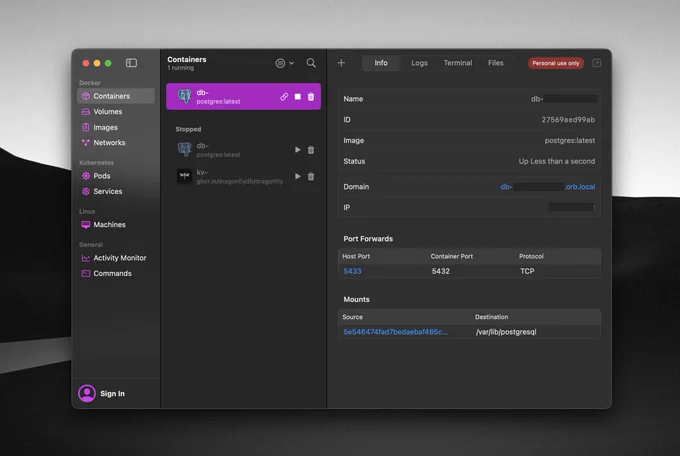Click the TCP protocol cell
The image size is (680, 456).
pos(527,271)
